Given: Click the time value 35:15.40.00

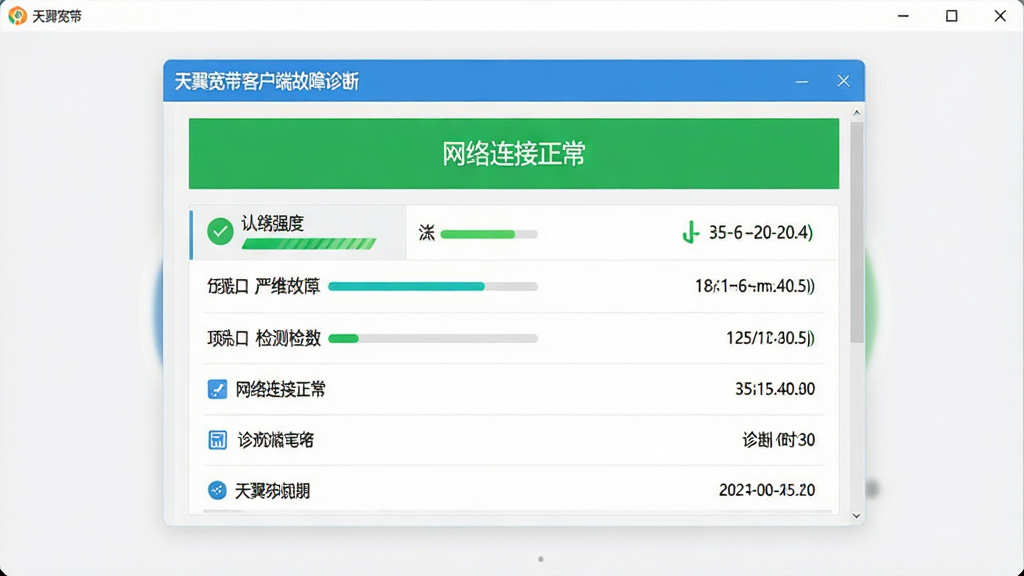Looking at the screenshot, I should tap(775, 389).
